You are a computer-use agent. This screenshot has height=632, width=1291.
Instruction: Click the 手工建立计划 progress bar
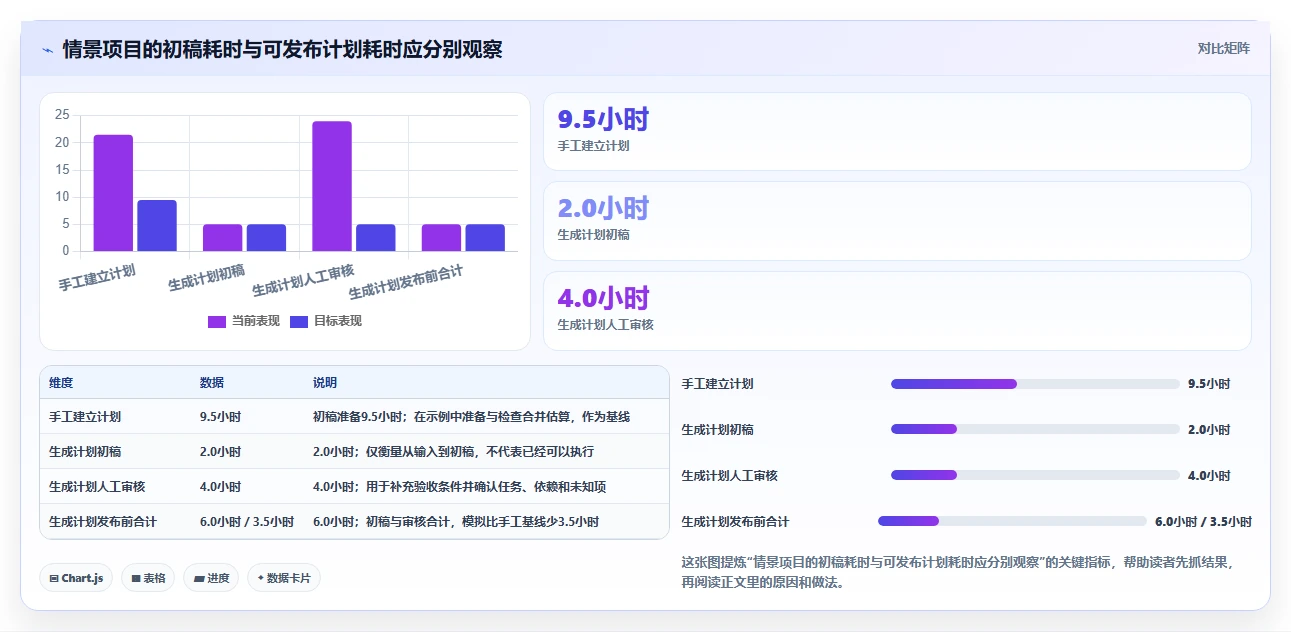click(1035, 384)
